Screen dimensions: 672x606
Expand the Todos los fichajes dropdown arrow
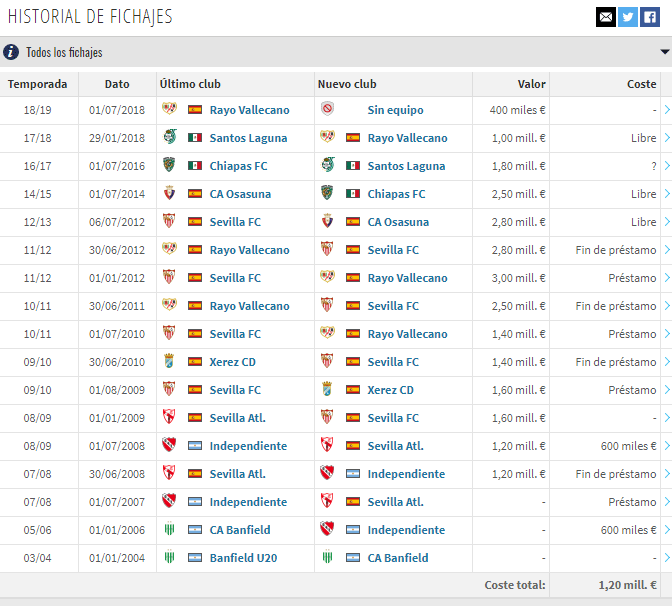(x=665, y=52)
